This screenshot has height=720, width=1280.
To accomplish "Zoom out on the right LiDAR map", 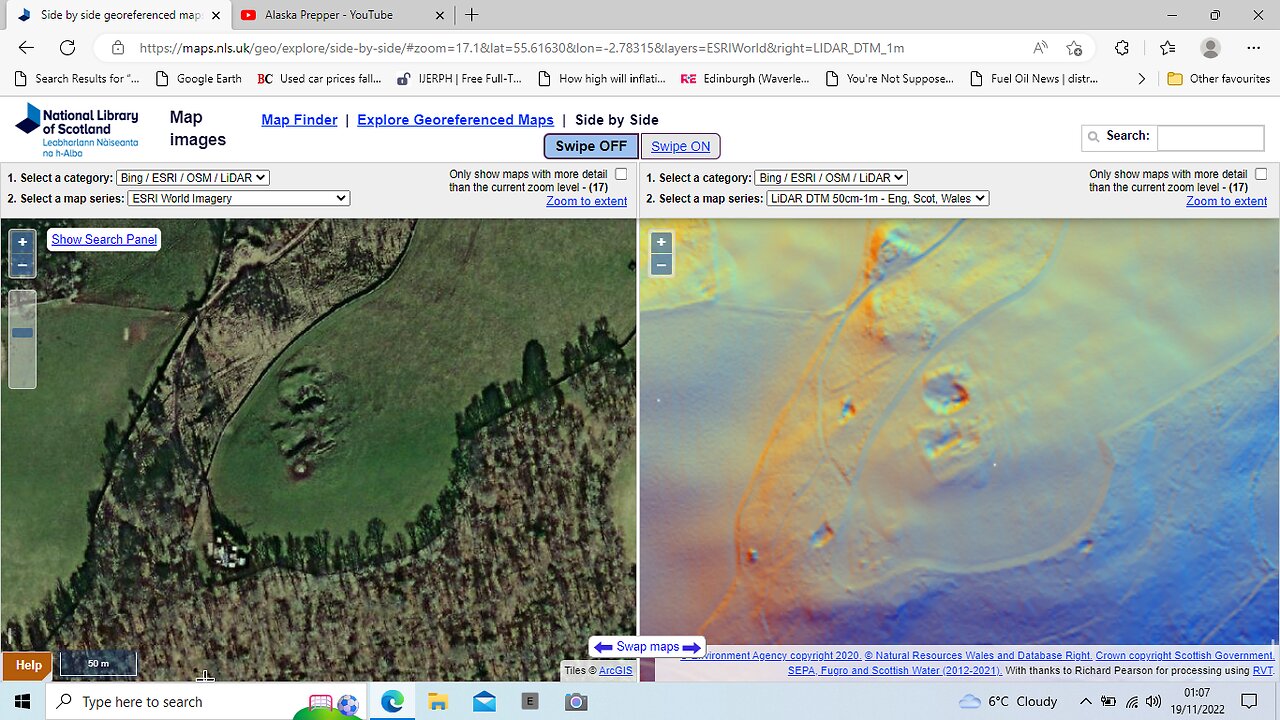I will pos(661,265).
